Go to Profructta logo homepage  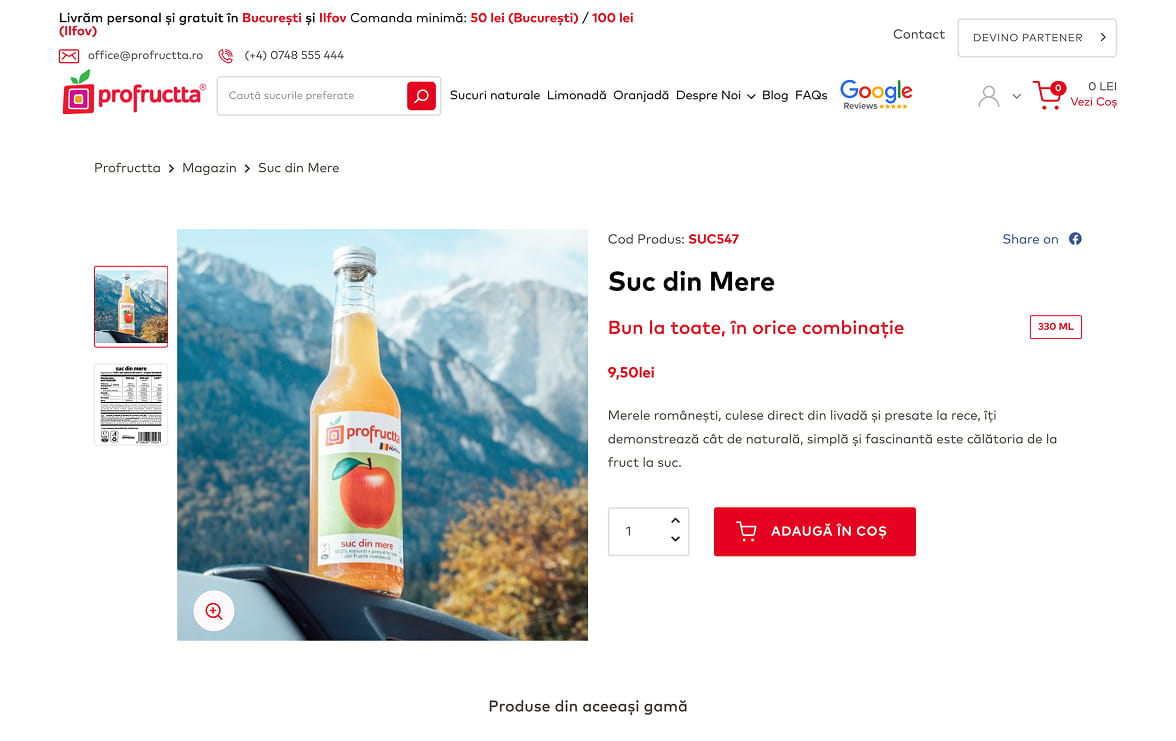pos(134,93)
